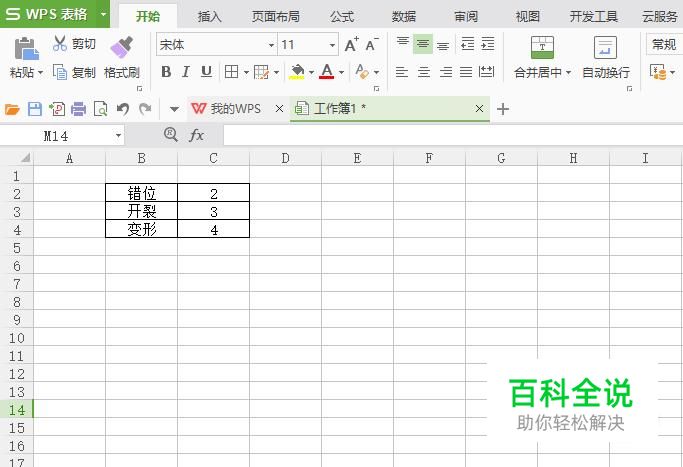Screen dimensions: 683x467
Task: Open the quick access toolbar customize arrow
Action: tap(174, 109)
